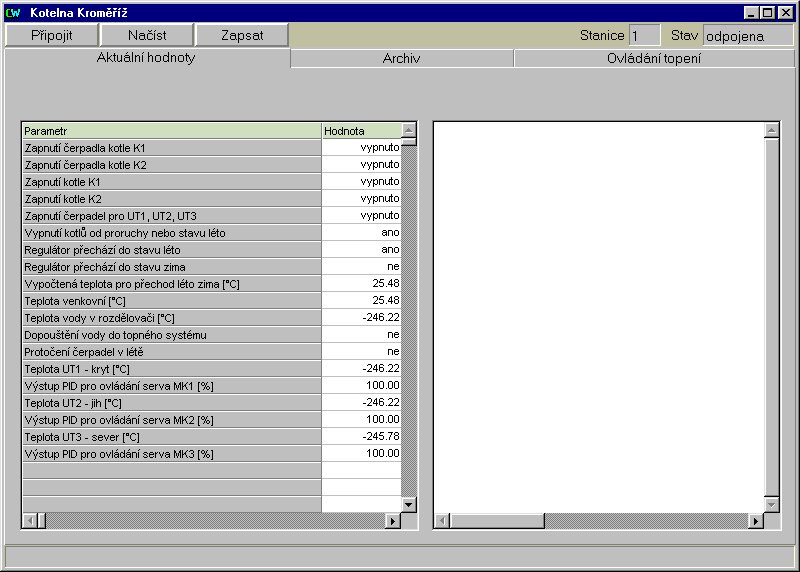Click the Zapsat button
This screenshot has height=572, width=800.
(x=242, y=35)
